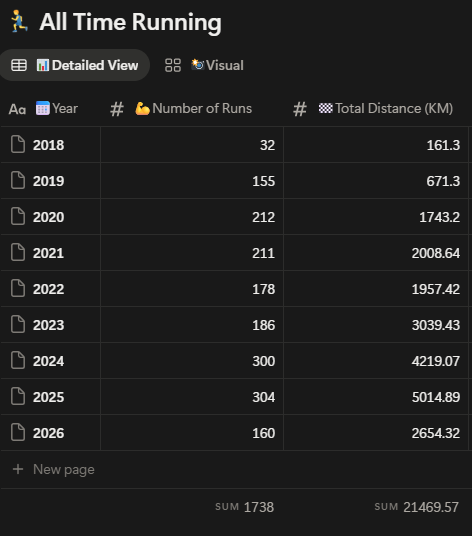The image size is (472, 536).
Task: Click the page icon for 2026 row
Action: (18, 432)
